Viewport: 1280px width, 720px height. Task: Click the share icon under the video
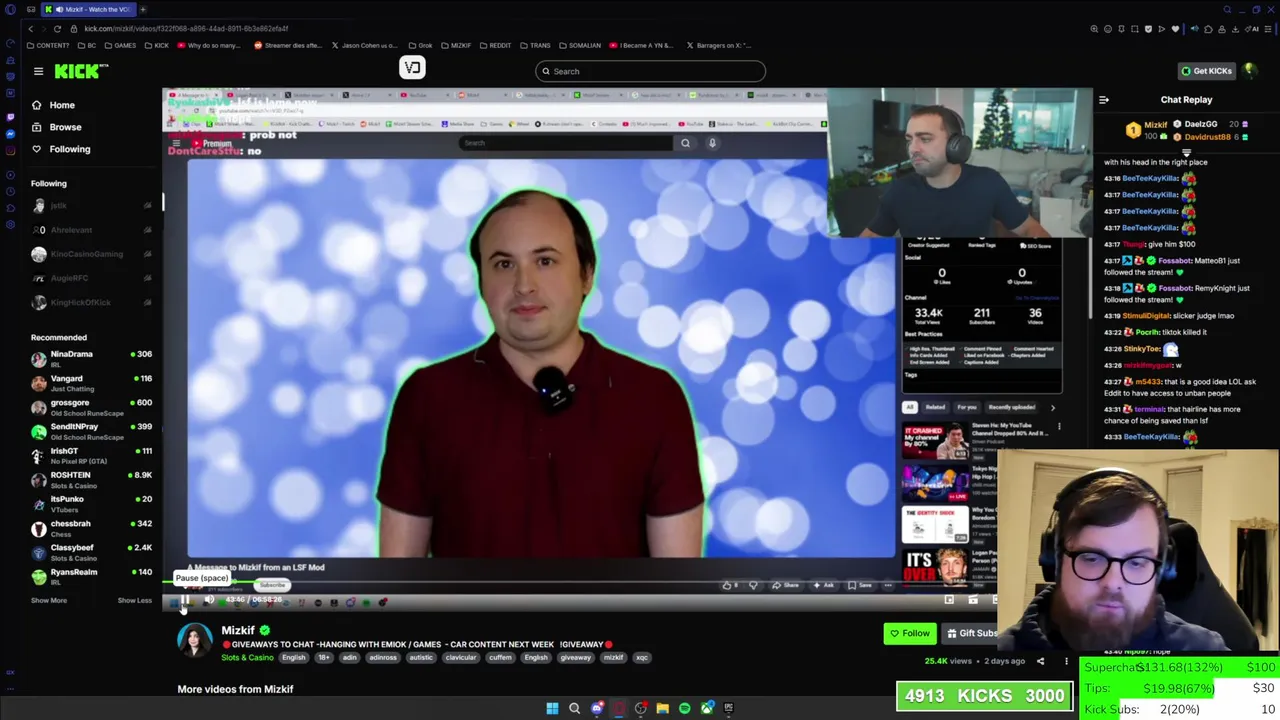[x=1040, y=661]
